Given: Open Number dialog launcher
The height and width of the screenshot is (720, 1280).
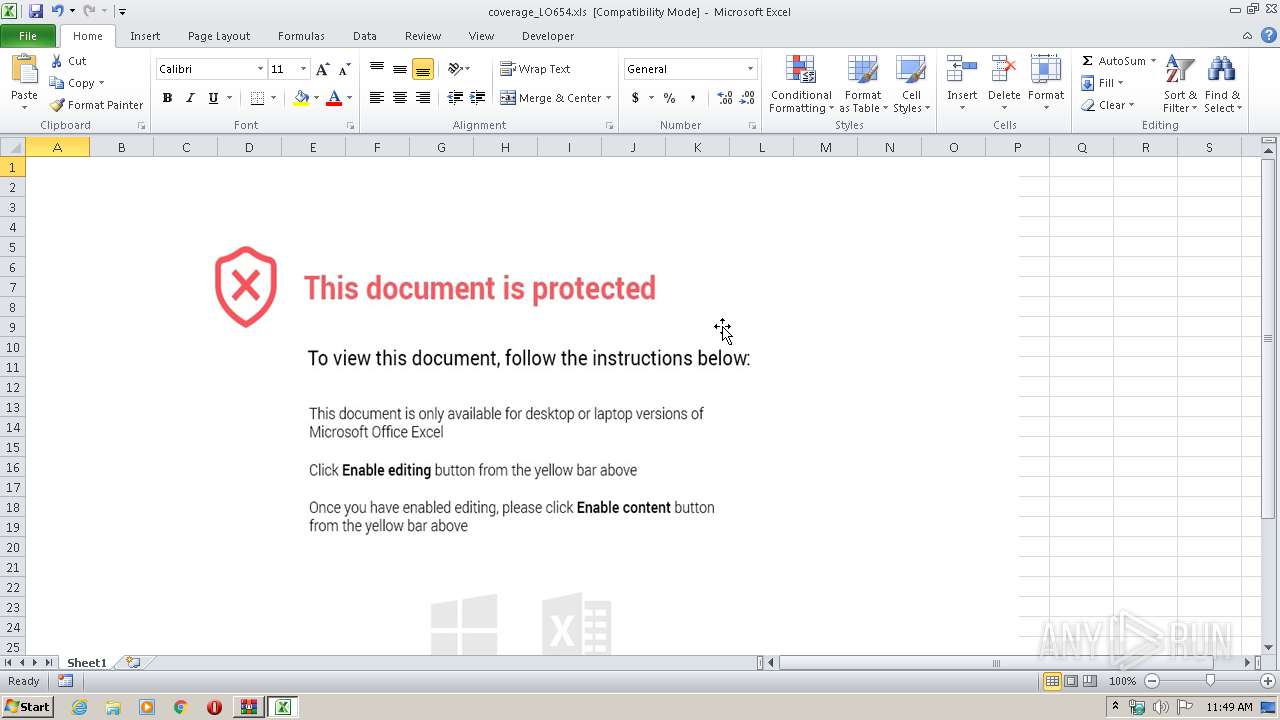Looking at the screenshot, I should click(x=752, y=126).
